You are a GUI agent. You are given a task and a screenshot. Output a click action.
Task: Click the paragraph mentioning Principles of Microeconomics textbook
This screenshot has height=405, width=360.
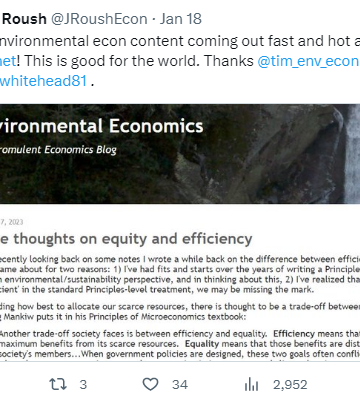[180, 311]
